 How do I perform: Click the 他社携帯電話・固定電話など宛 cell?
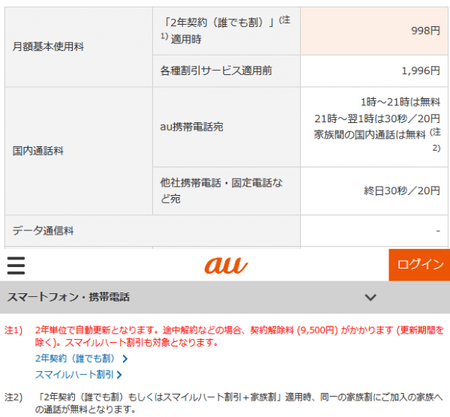(x=226, y=191)
